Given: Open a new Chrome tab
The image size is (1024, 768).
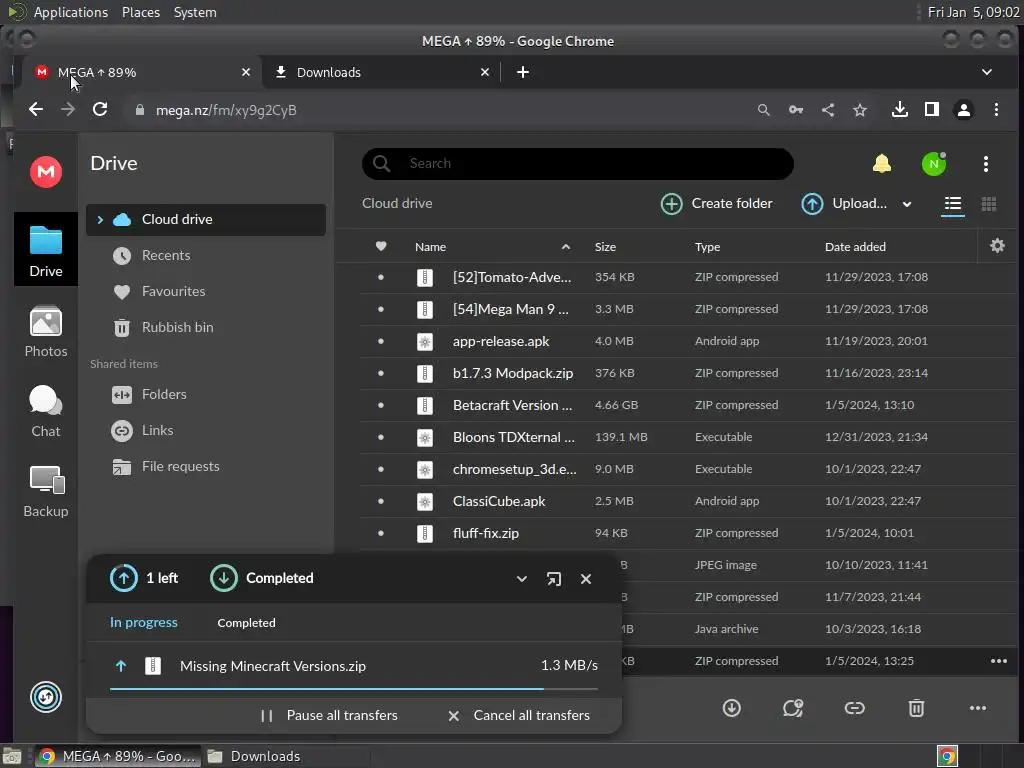Looking at the screenshot, I should tap(522, 72).
